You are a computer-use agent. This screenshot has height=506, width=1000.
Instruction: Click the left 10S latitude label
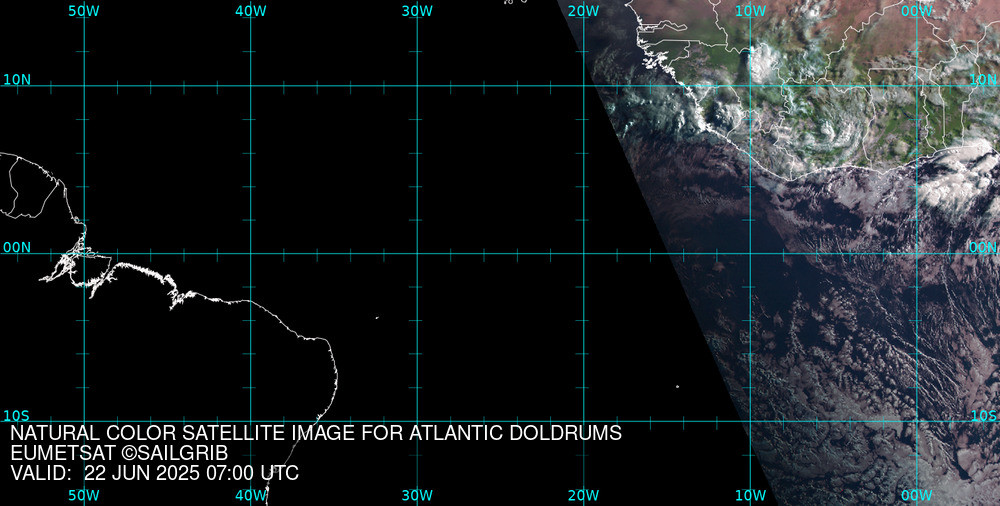[x=17, y=416]
